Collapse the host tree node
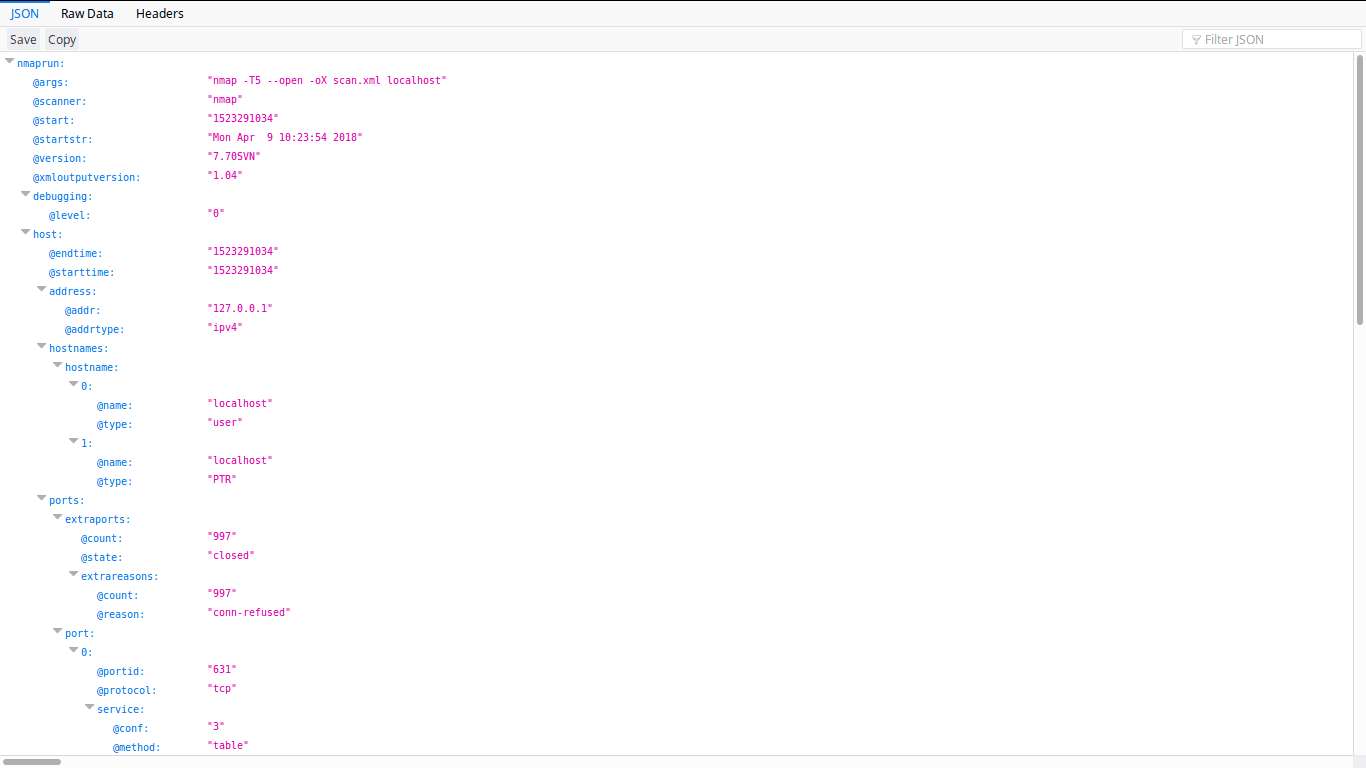The height and width of the screenshot is (768, 1366). (x=25, y=231)
